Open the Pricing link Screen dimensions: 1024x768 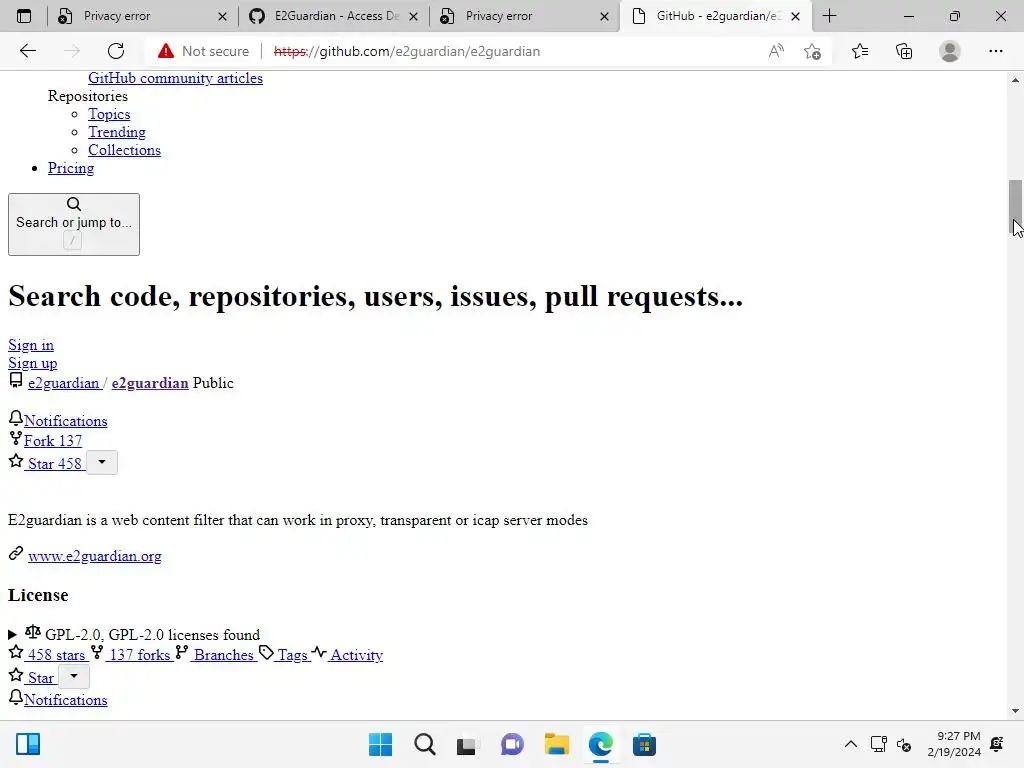(x=71, y=168)
